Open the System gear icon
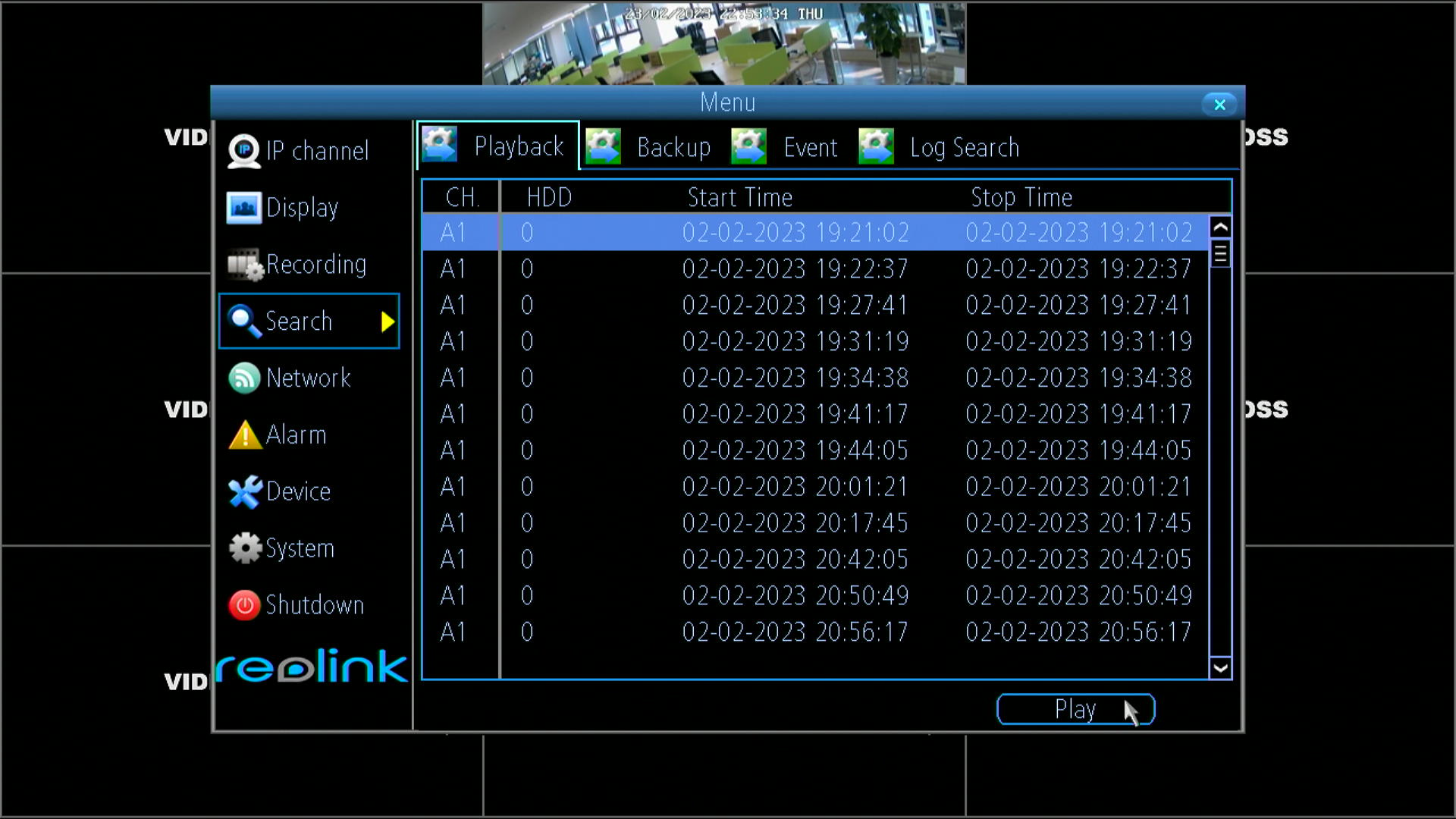The height and width of the screenshot is (819, 1456). click(x=245, y=548)
